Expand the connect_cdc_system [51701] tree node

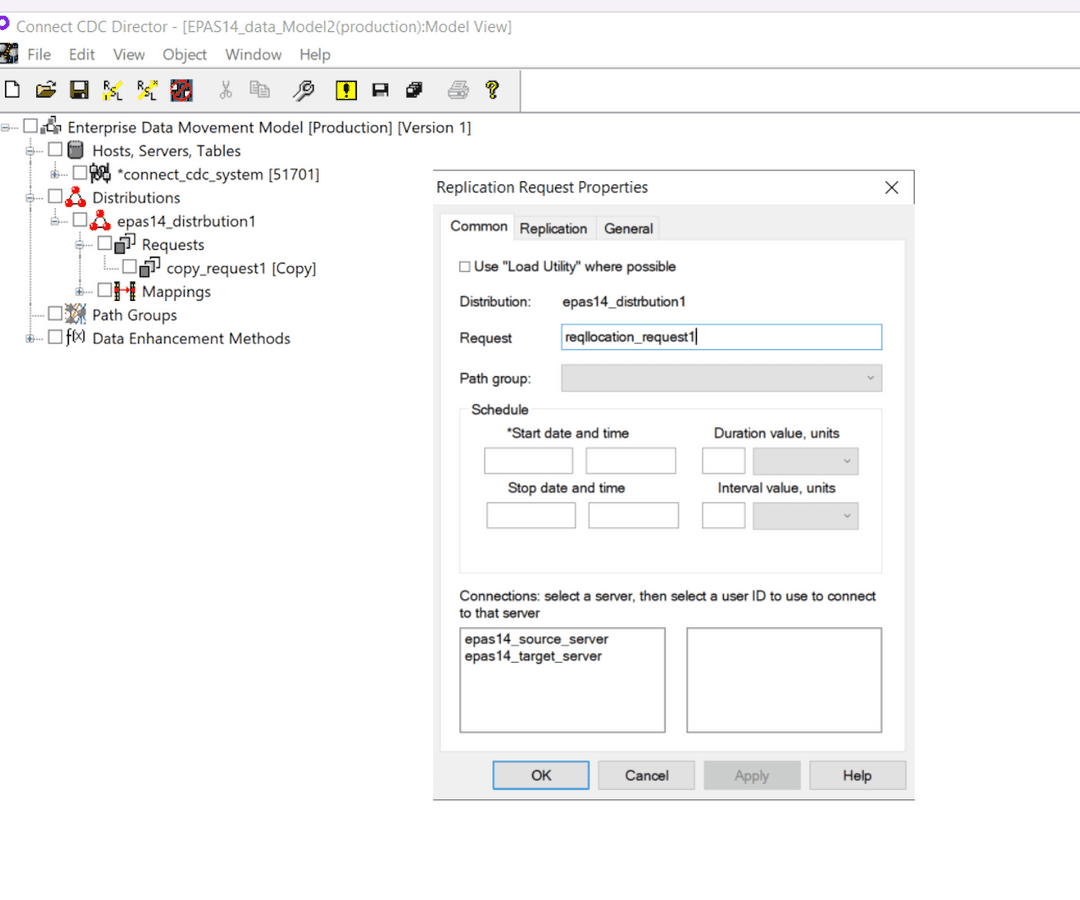coord(55,175)
